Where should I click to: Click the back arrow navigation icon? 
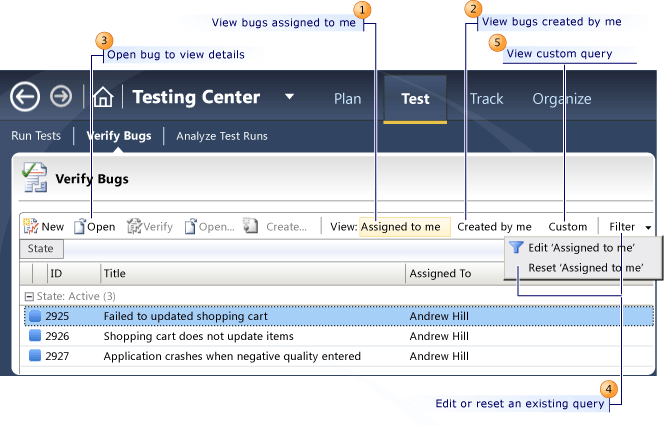(25, 97)
